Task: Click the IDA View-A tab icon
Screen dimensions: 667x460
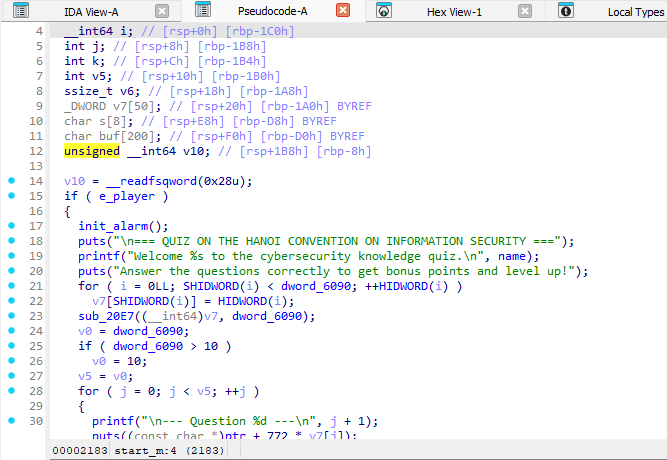Action: pyautogui.click(x=22, y=11)
